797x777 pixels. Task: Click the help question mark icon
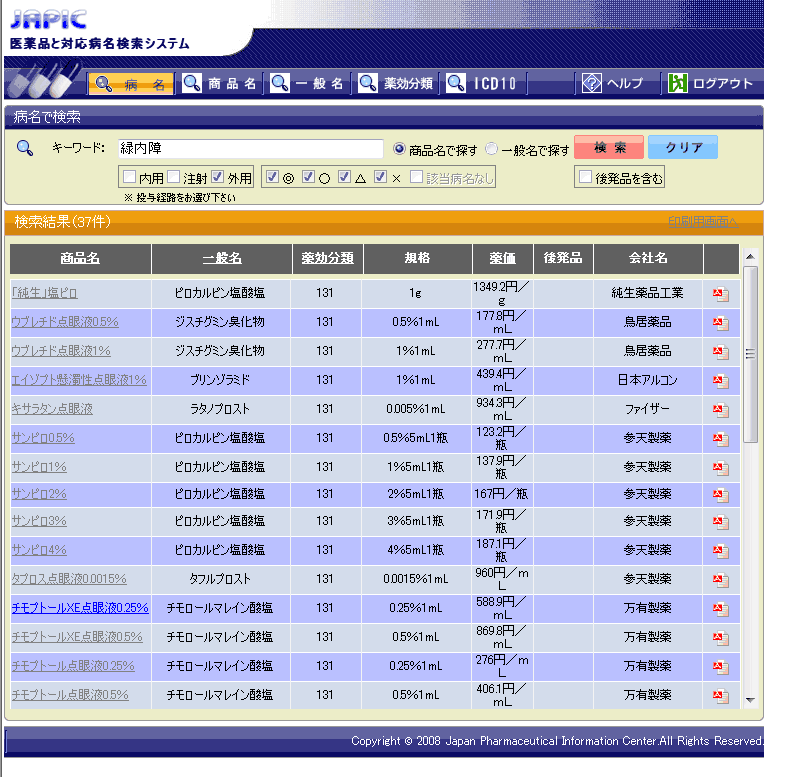coord(592,83)
